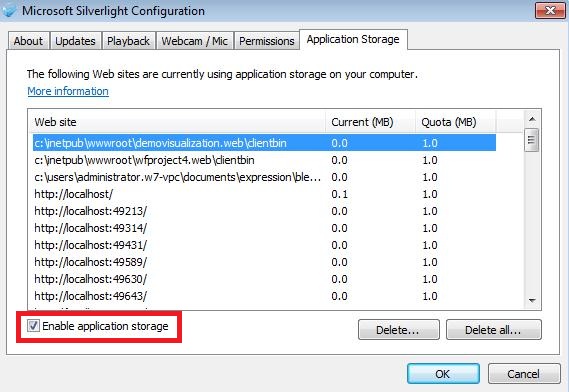Select the http://localhost/ row
This screenshot has height=392, width=569.
(264, 194)
